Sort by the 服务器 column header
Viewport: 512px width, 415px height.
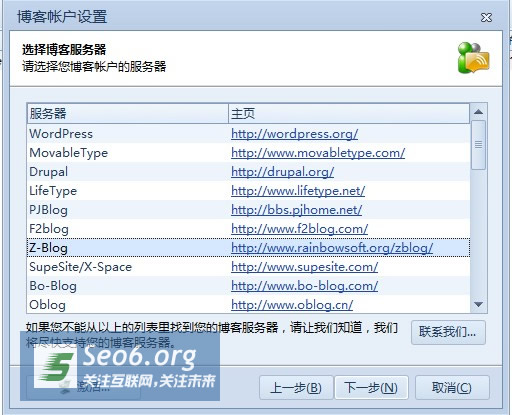[128, 114]
